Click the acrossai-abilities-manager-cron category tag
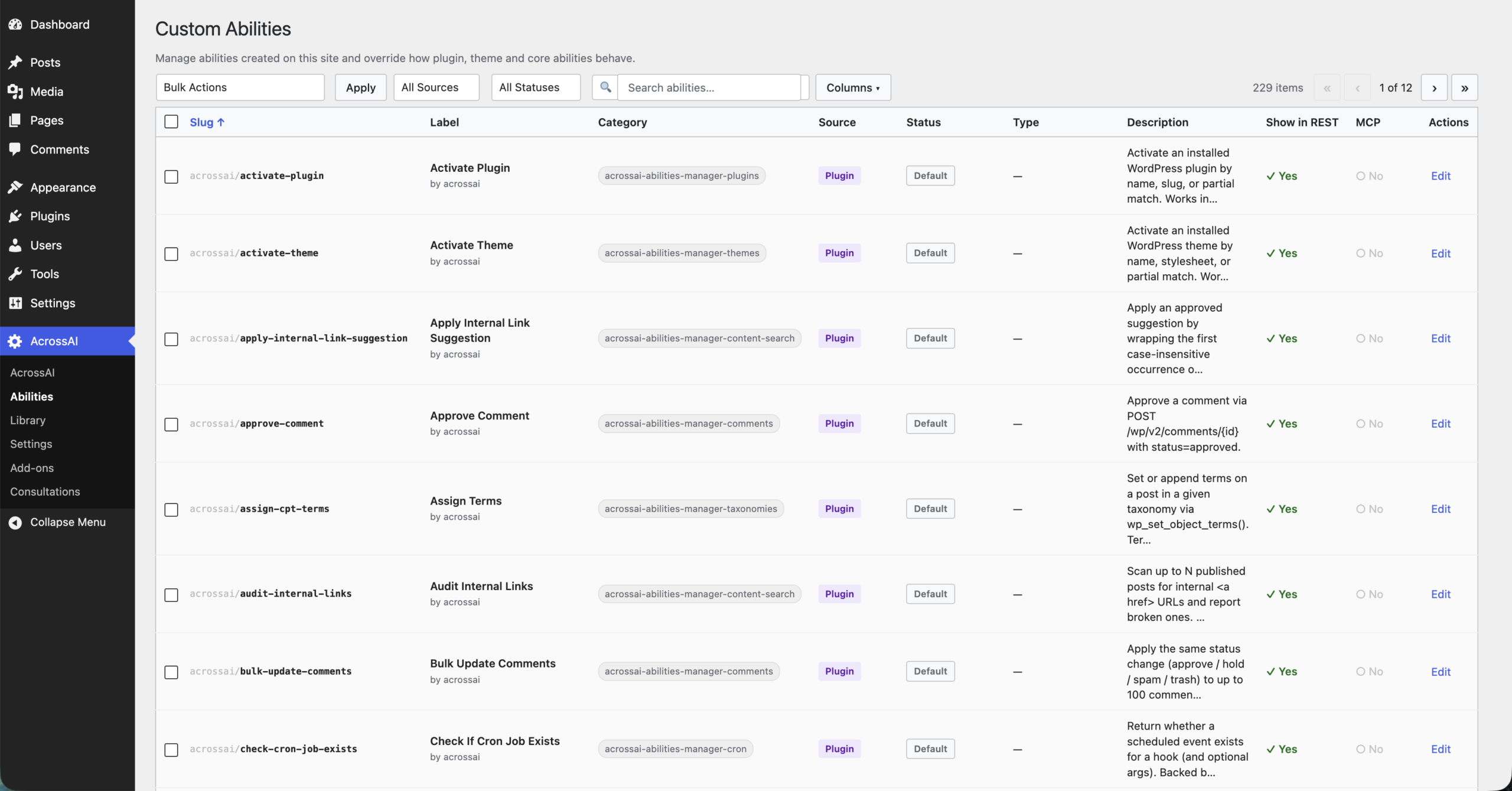The image size is (1512, 791). 675,748
